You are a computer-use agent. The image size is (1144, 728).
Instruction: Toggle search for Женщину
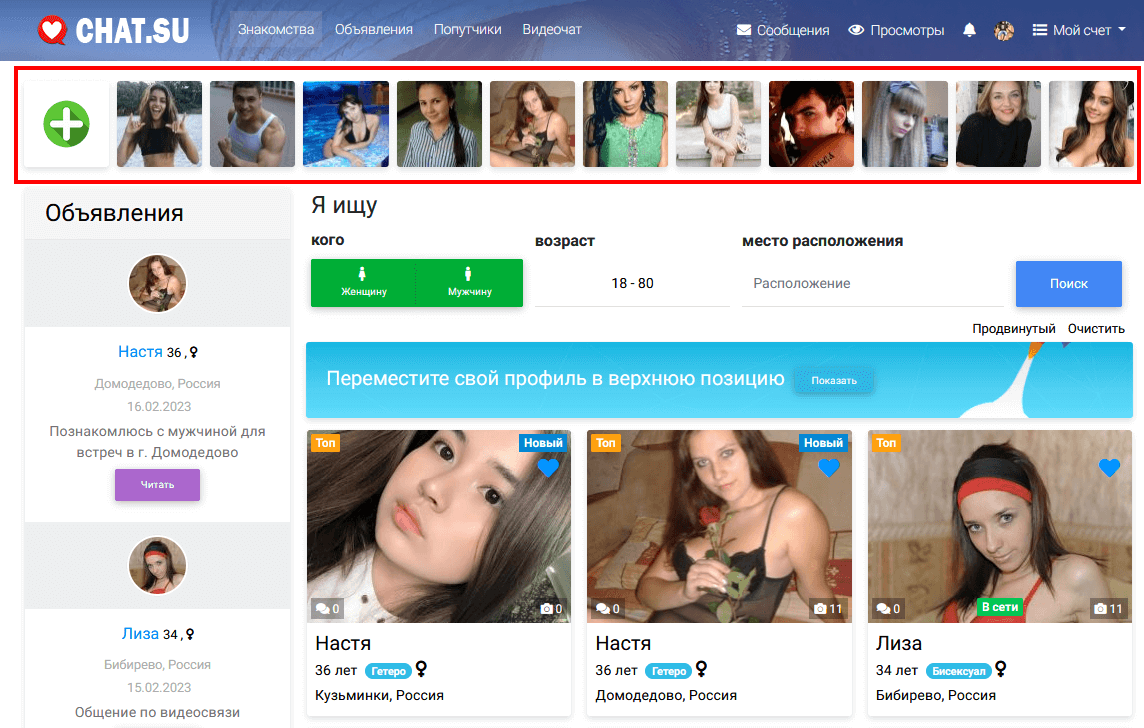[x=362, y=283]
